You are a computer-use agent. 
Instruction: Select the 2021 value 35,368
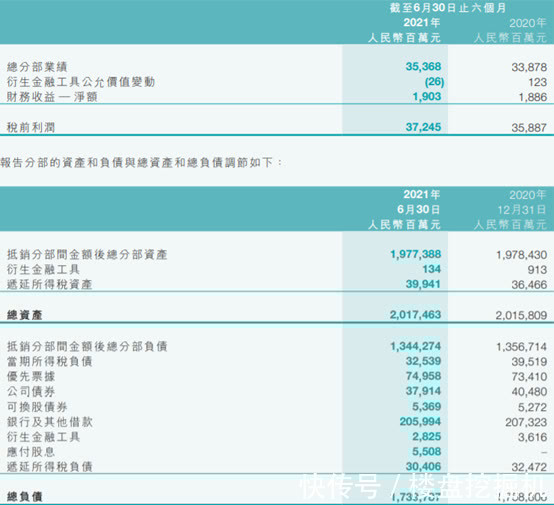point(423,66)
